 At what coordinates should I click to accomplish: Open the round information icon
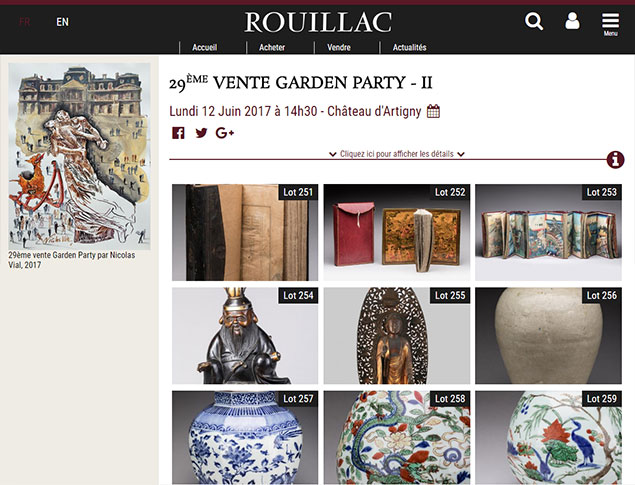coord(615,160)
